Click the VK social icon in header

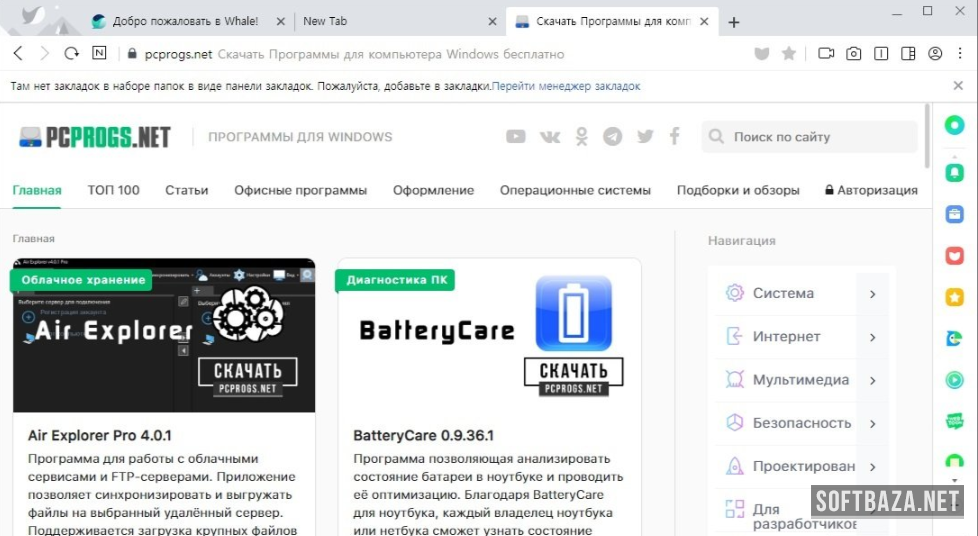click(549, 137)
